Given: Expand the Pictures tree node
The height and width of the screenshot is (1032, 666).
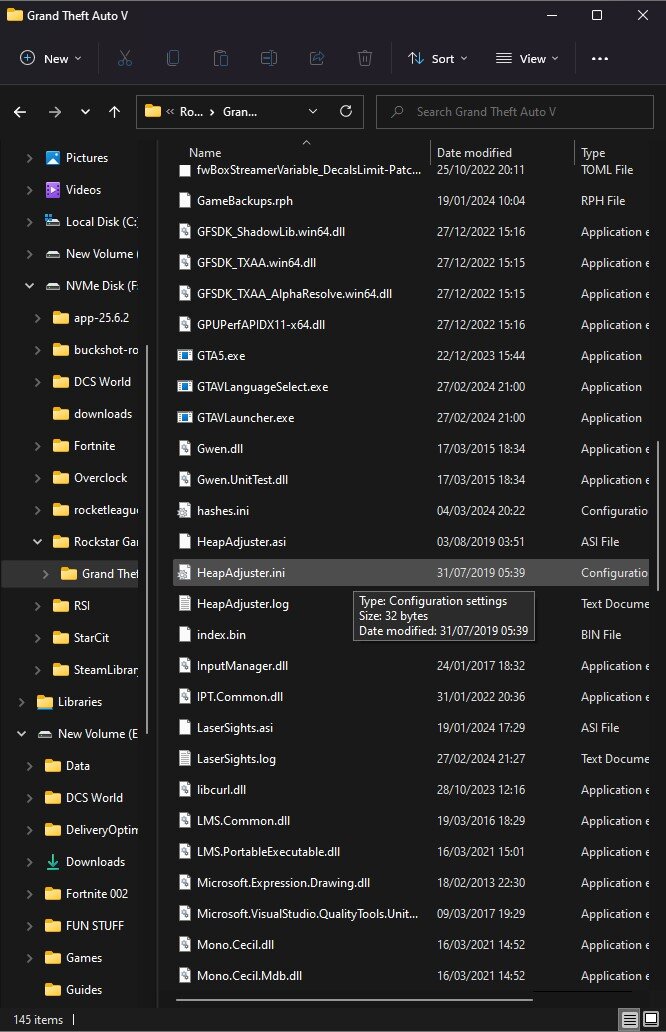Looking at the screenshot, I should tap(30, 157).
